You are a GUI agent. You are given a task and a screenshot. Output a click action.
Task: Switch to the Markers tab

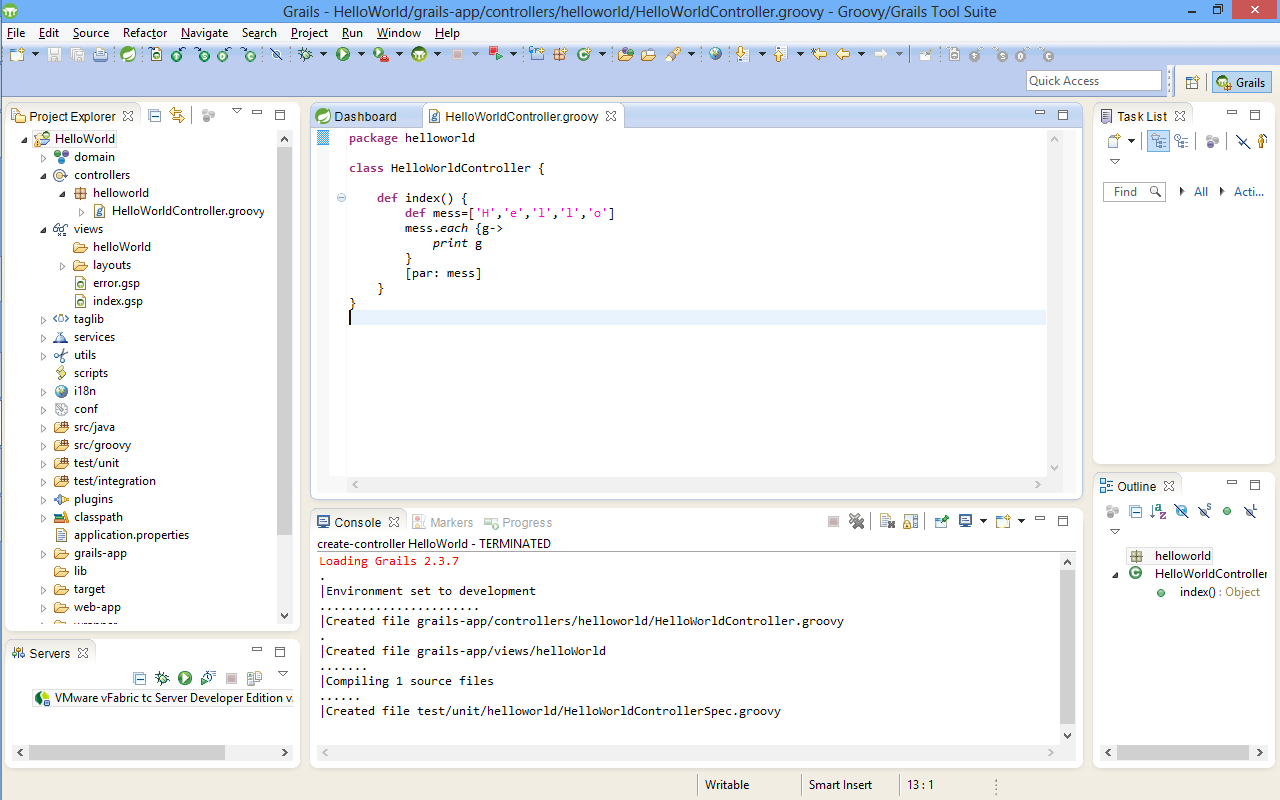coord(442,522)
